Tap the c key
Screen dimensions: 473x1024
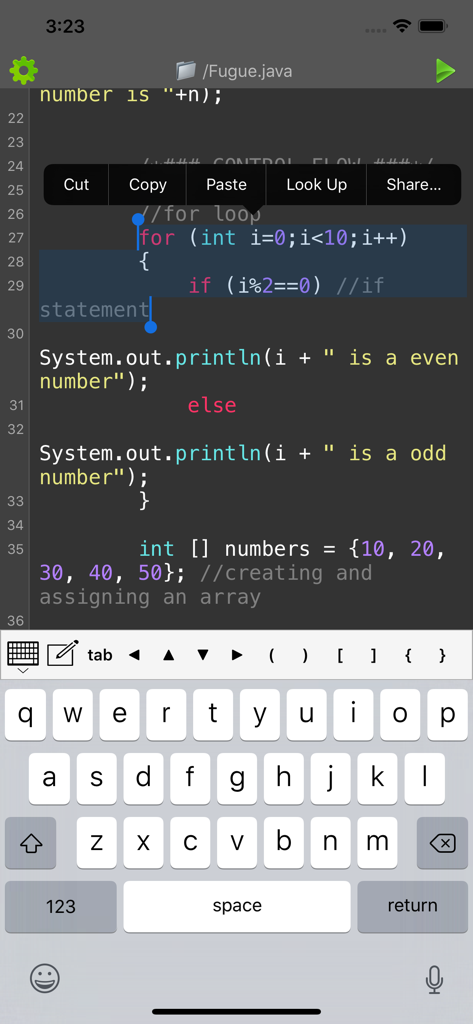[x=189, y=842]
